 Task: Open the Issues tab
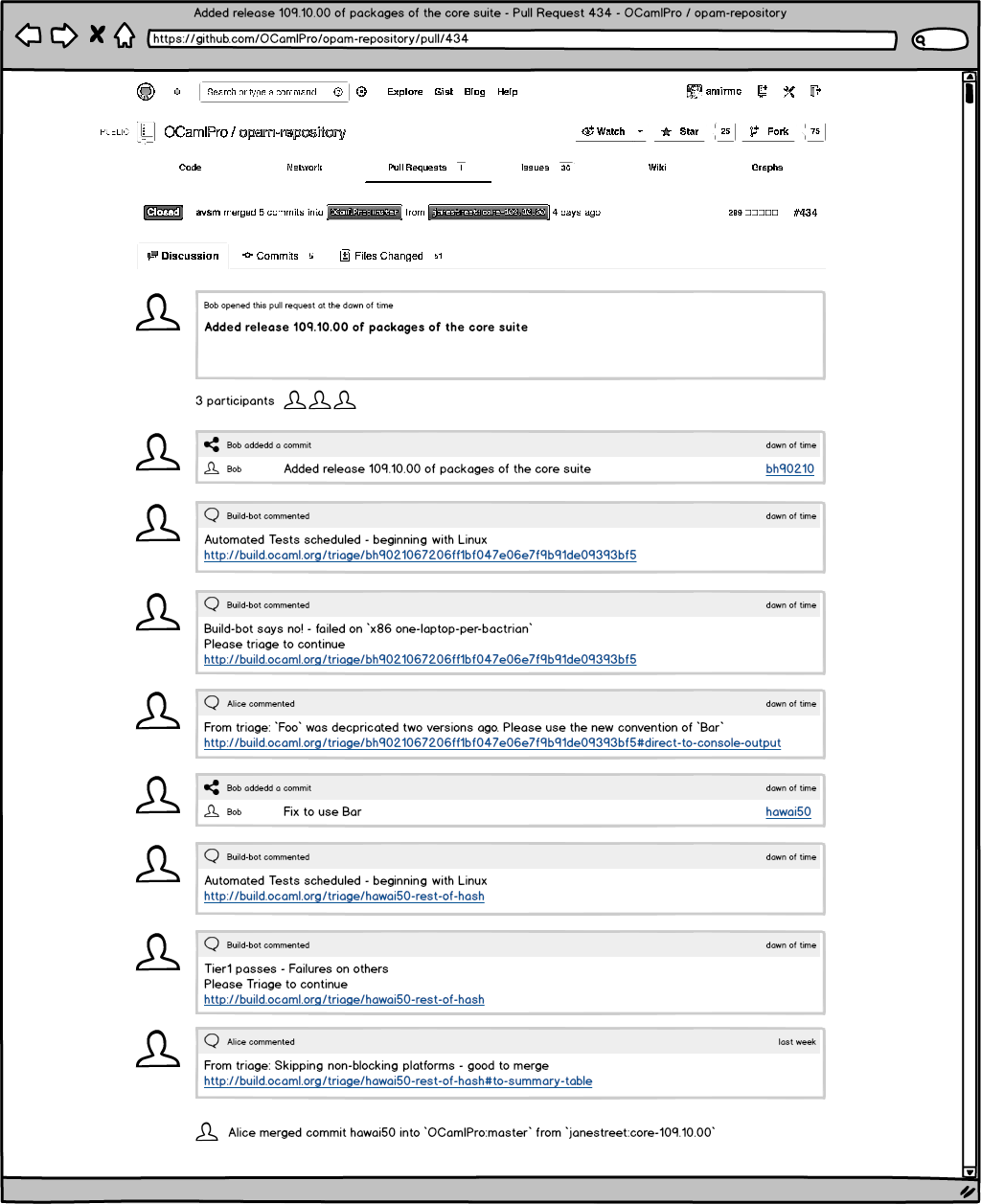[x=546, y=168]
